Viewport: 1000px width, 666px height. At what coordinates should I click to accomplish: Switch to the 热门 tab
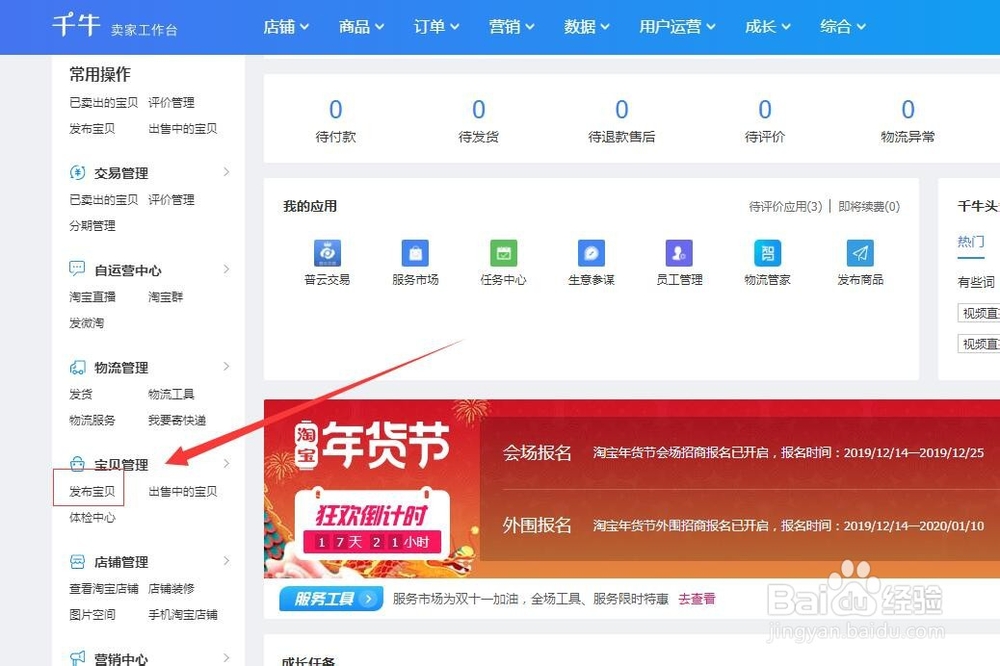click(x=969, y=243)
